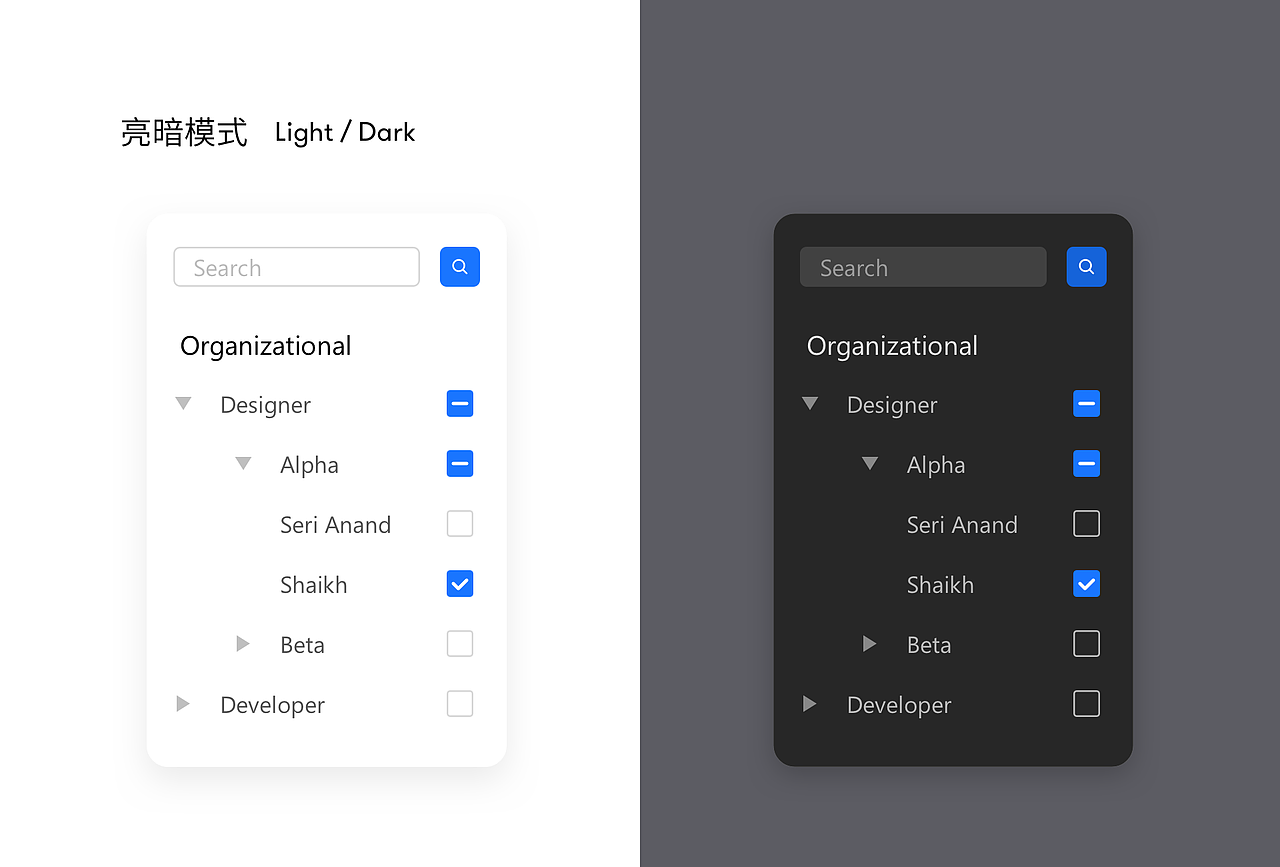Select Developer label in dark panel

point(899,705)
